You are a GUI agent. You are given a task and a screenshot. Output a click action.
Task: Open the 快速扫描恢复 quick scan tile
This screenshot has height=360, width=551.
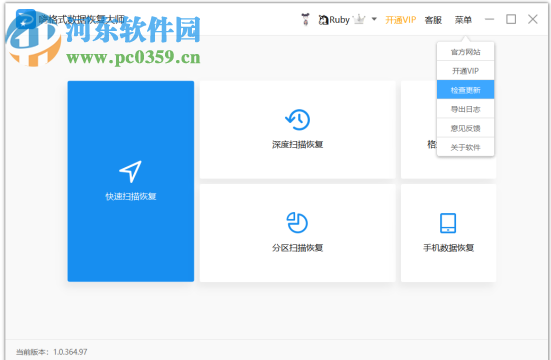tap(131, 181)
